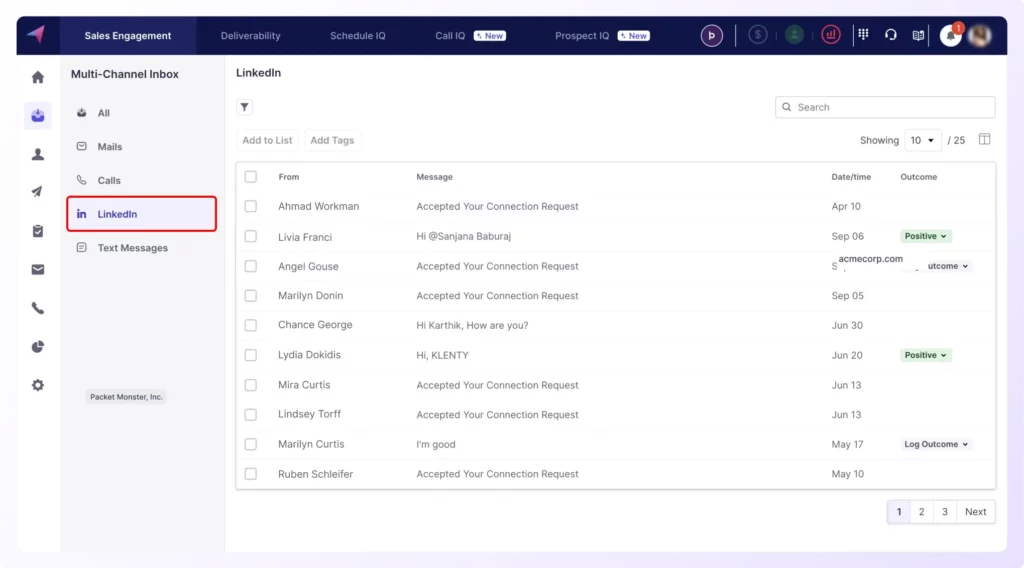Tick the checkbox for Angel Gouse

251,266
